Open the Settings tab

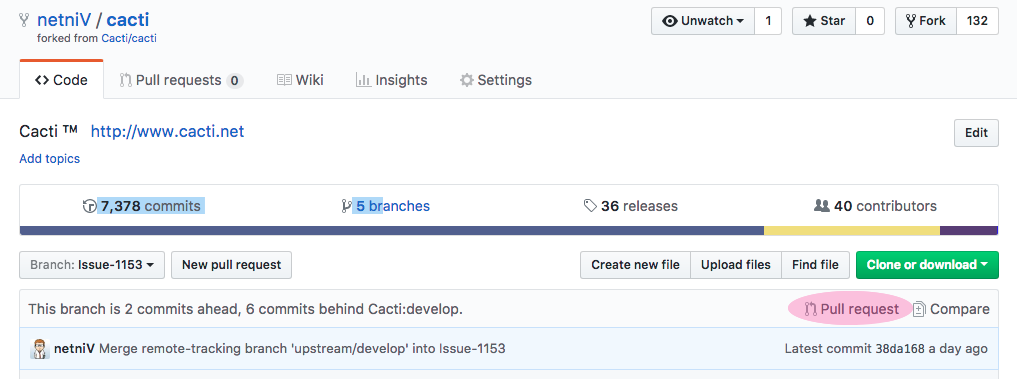[496, 80]
